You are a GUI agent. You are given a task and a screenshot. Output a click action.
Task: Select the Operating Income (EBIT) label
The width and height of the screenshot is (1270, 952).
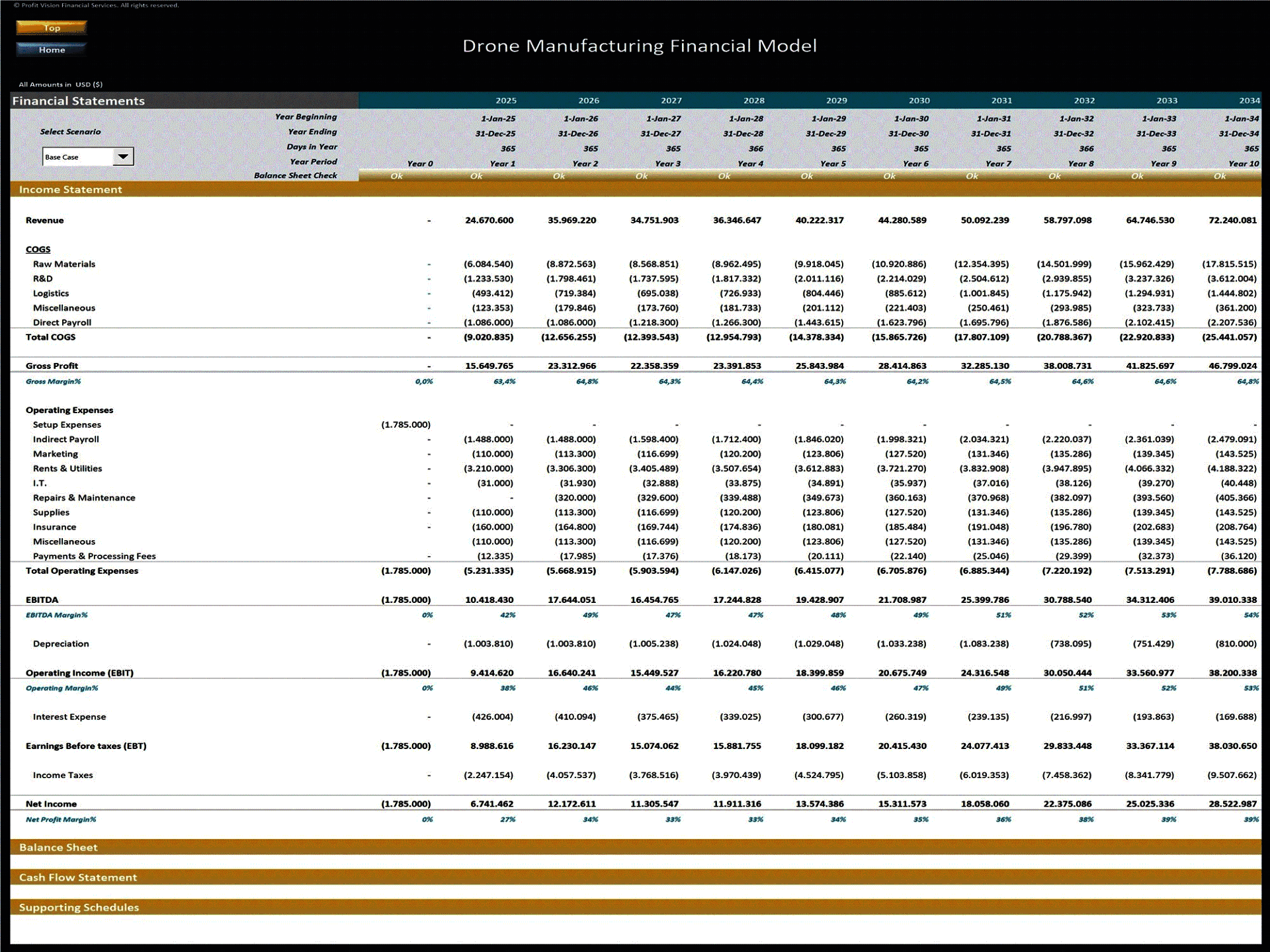click(79, 673)
